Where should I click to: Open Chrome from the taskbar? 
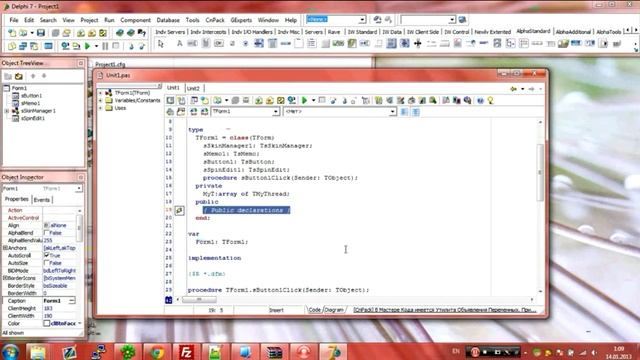coord(157,352)
